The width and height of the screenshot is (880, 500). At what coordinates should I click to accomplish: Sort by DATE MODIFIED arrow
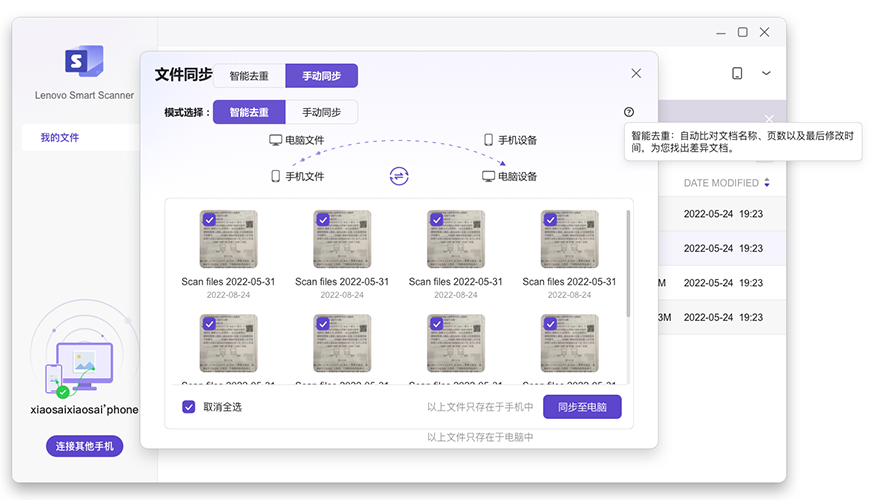pos(767,183)
